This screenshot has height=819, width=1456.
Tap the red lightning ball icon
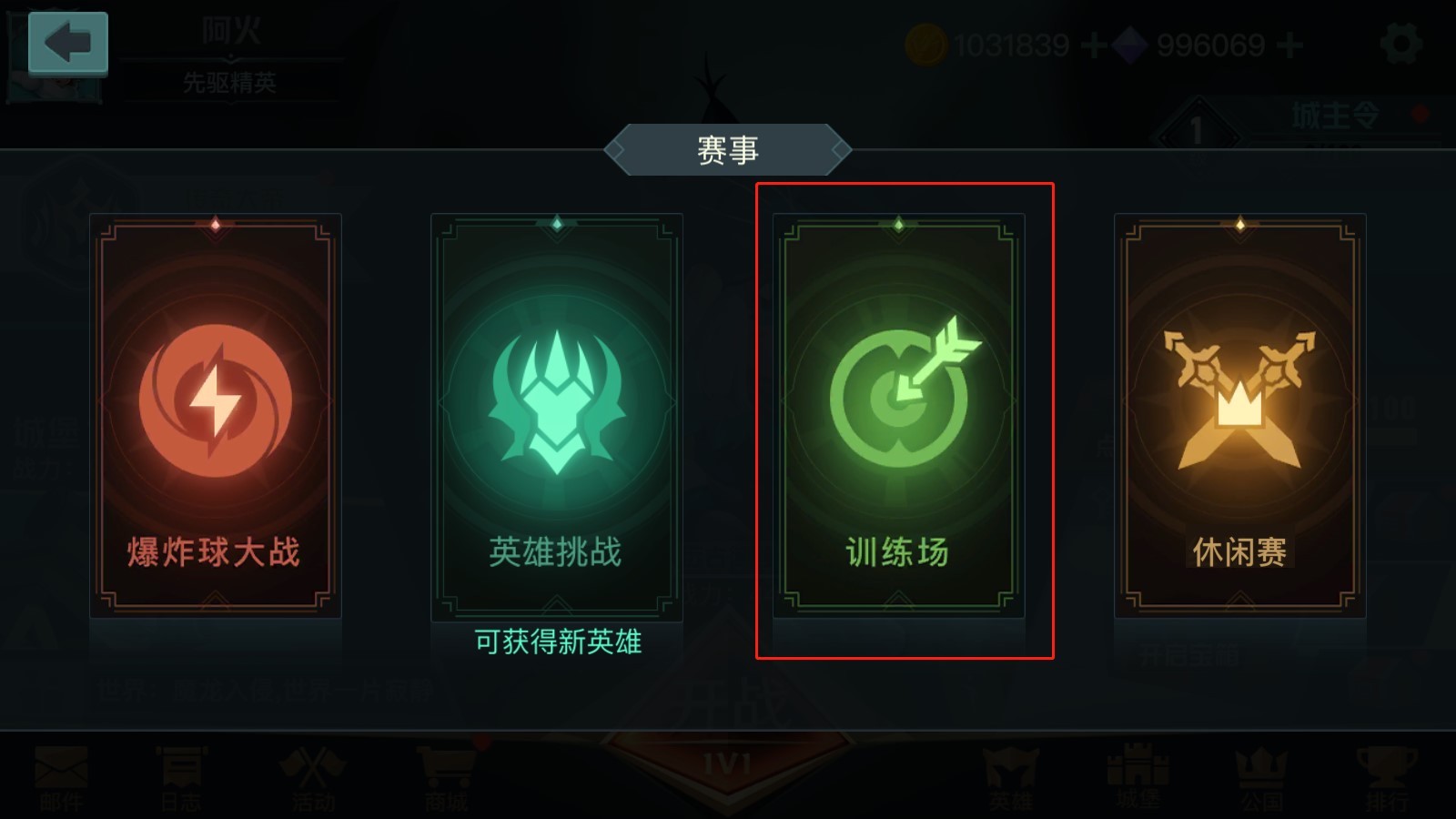coord(216,400)
